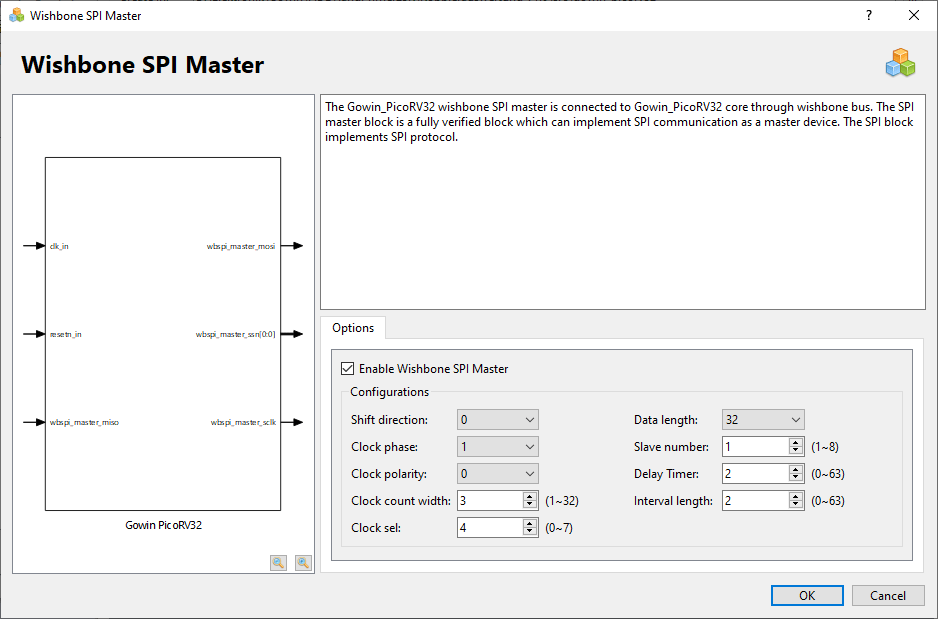Image resolution: width=938 pixels, height=619 pixels.
Task: Decrease Interval length with down arrow
Action: tap(795, 505)
